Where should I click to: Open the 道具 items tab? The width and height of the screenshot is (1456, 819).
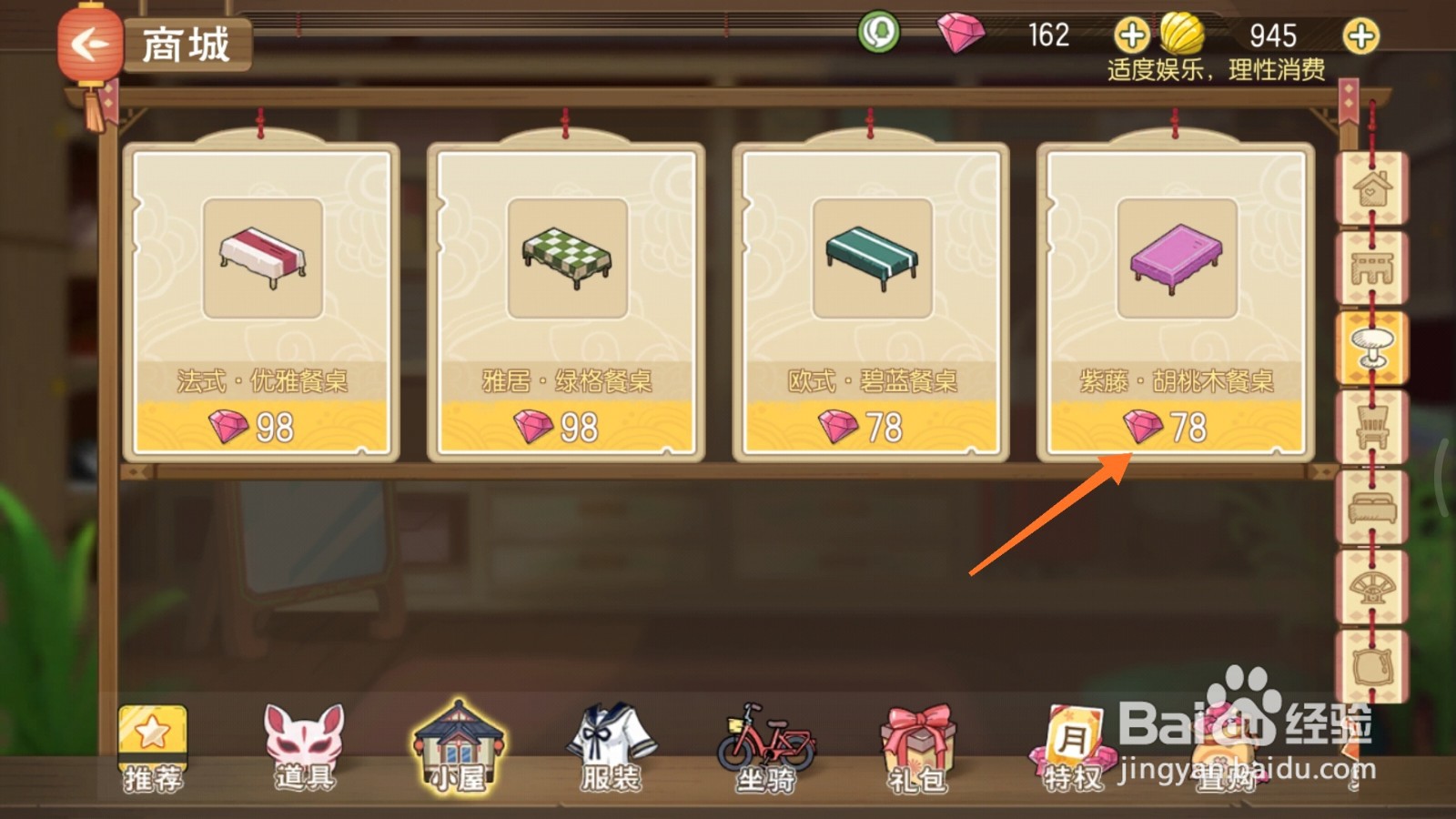click(304, 748)
